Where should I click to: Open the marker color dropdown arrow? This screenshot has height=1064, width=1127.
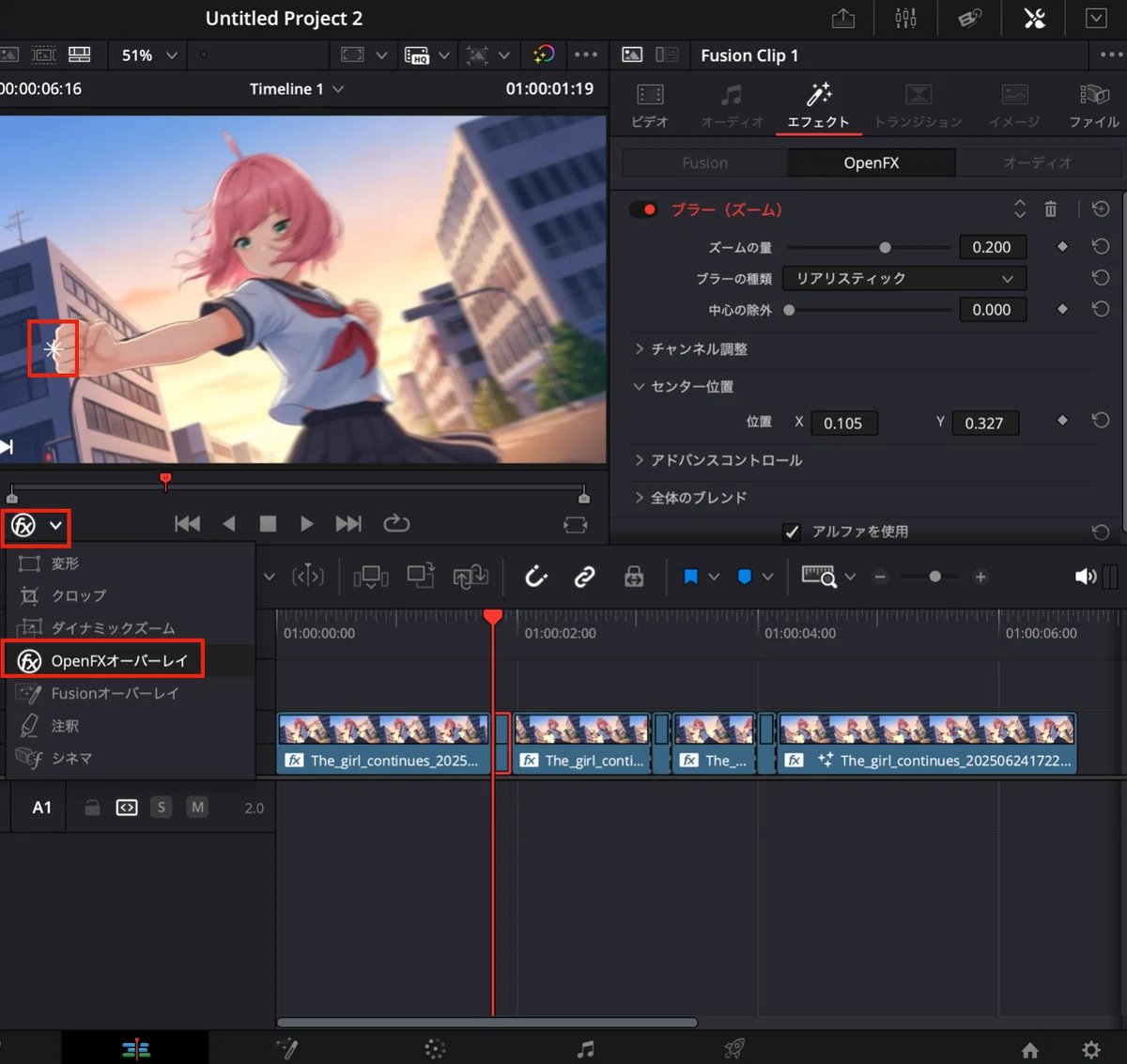pos(768,577)
